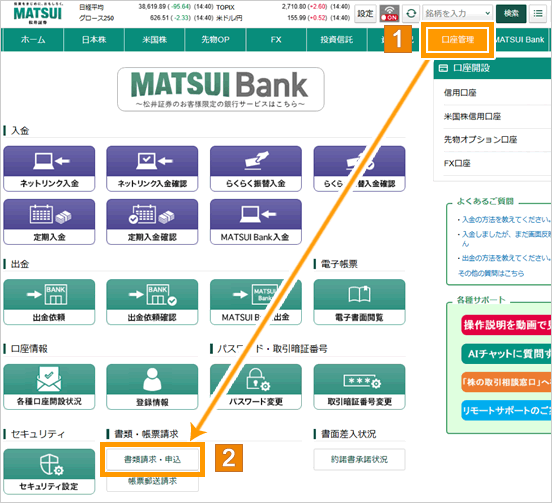Click グロース250 value 626.51
This screenshot has height=503, width=552.
pos(159,18)
